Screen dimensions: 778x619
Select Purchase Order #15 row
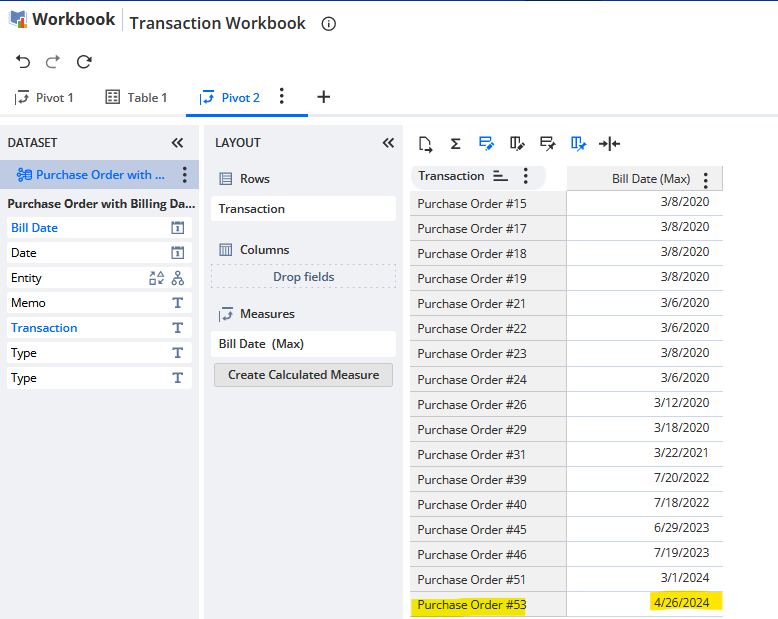point(488,203)
